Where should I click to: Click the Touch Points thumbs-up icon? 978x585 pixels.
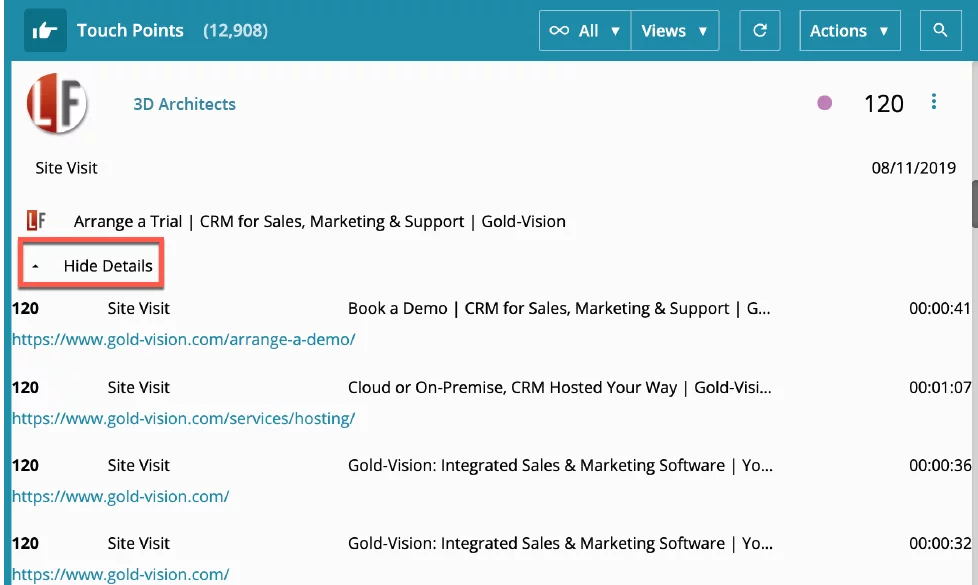(x=46, y=31)
